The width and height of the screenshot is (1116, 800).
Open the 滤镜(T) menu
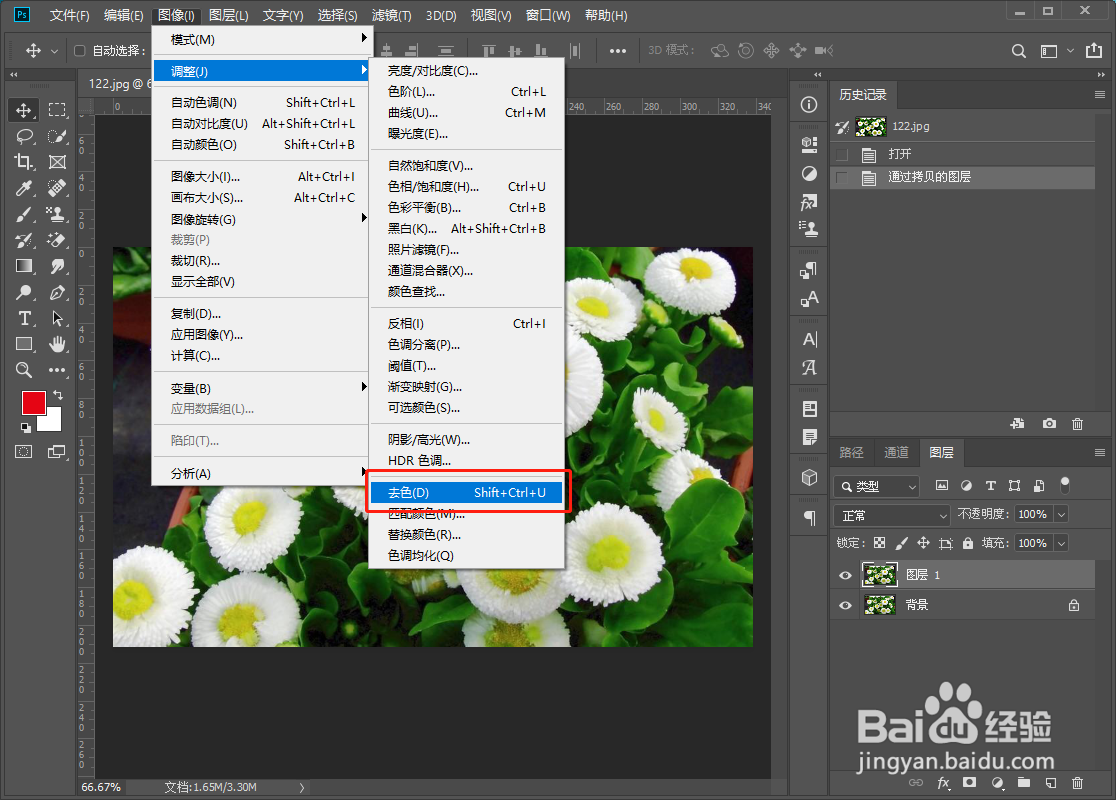point(391,15)
